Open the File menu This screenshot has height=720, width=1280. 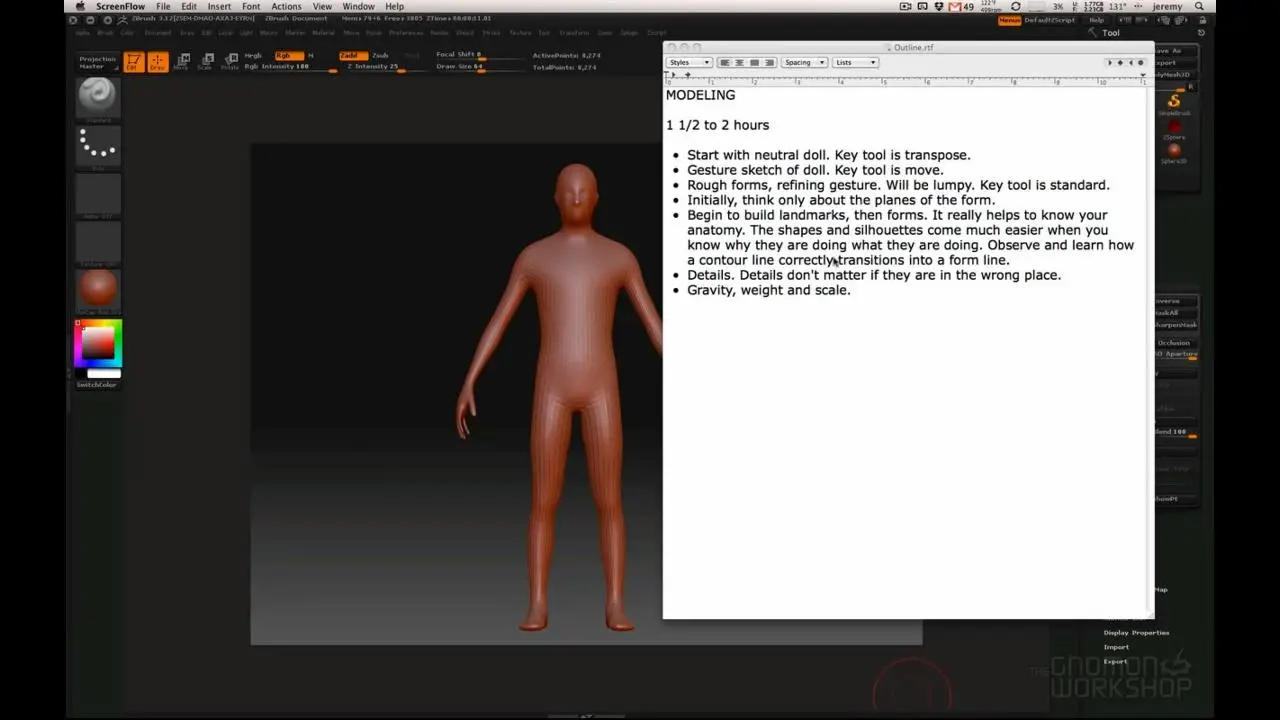click(x=163, y=6)
